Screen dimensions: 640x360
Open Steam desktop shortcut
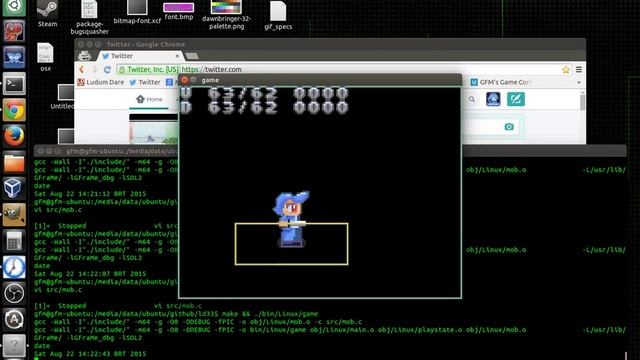point(47,13)
